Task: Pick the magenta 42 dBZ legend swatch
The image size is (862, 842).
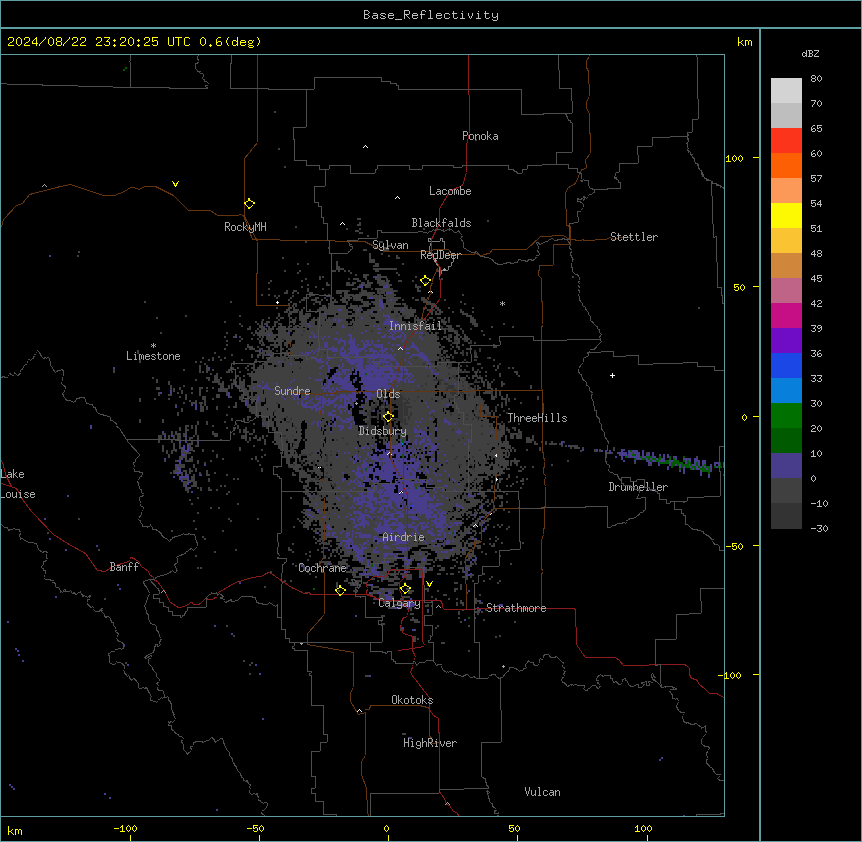Action: [786, 315]
